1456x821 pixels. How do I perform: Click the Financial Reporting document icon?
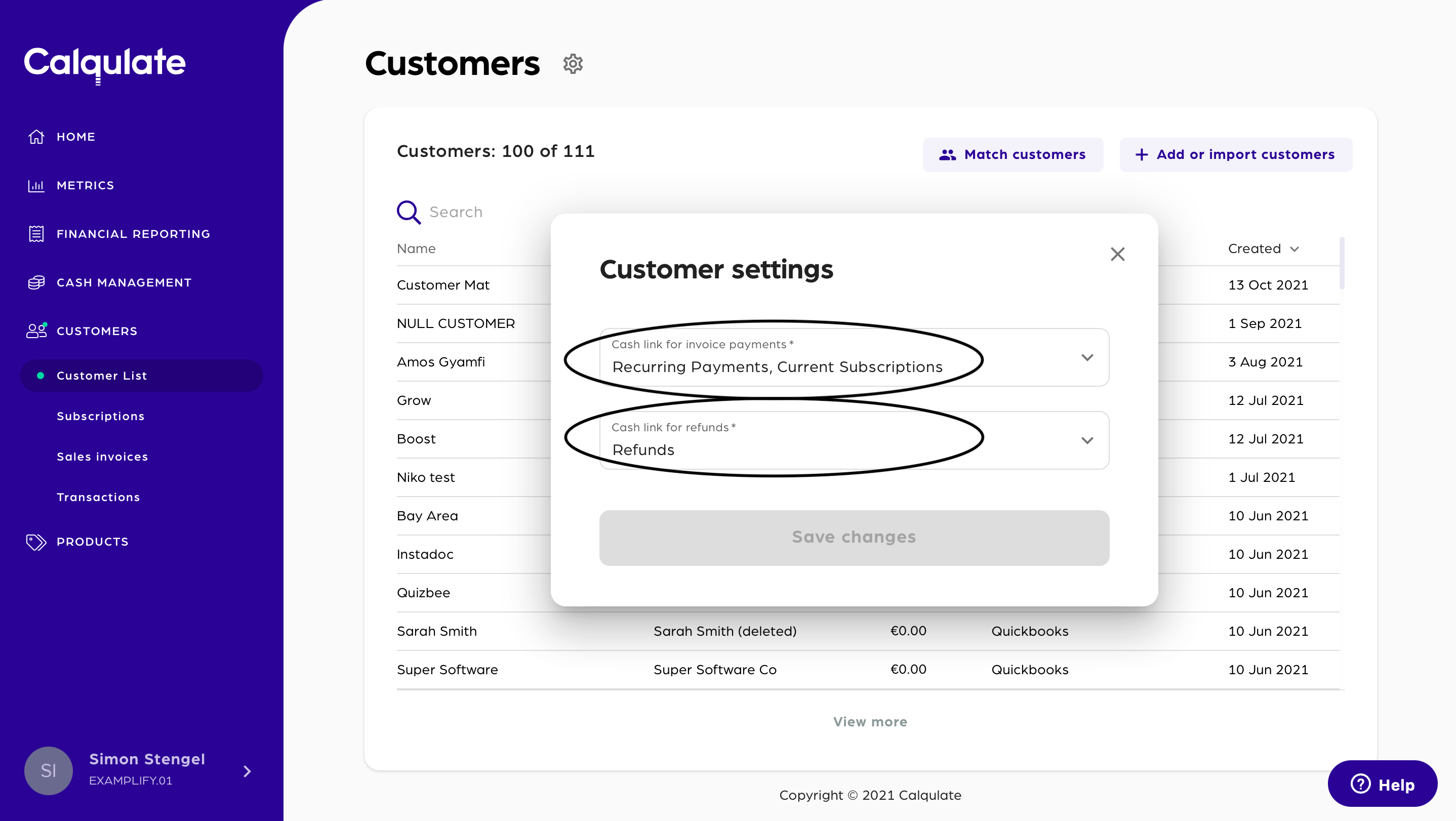(36, 234)
